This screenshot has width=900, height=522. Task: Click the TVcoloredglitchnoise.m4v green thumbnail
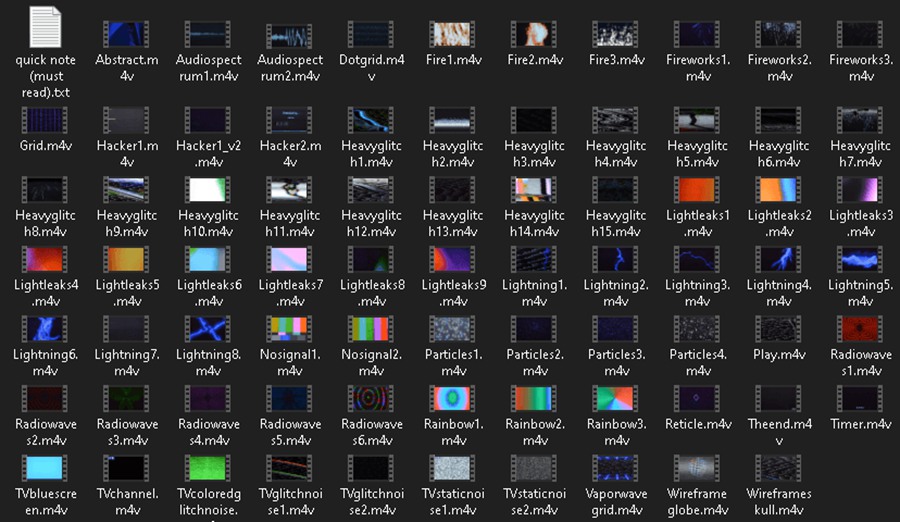pos(208,468)
